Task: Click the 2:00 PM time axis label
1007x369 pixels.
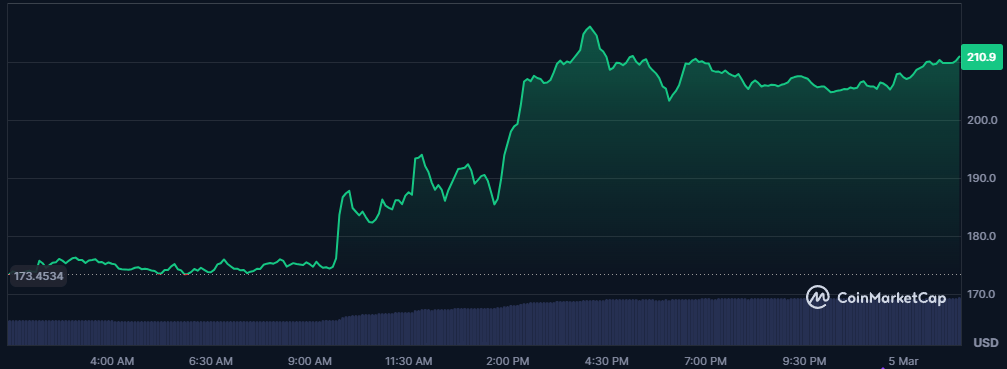Action: pyautogui.click(x=508, y=361)
